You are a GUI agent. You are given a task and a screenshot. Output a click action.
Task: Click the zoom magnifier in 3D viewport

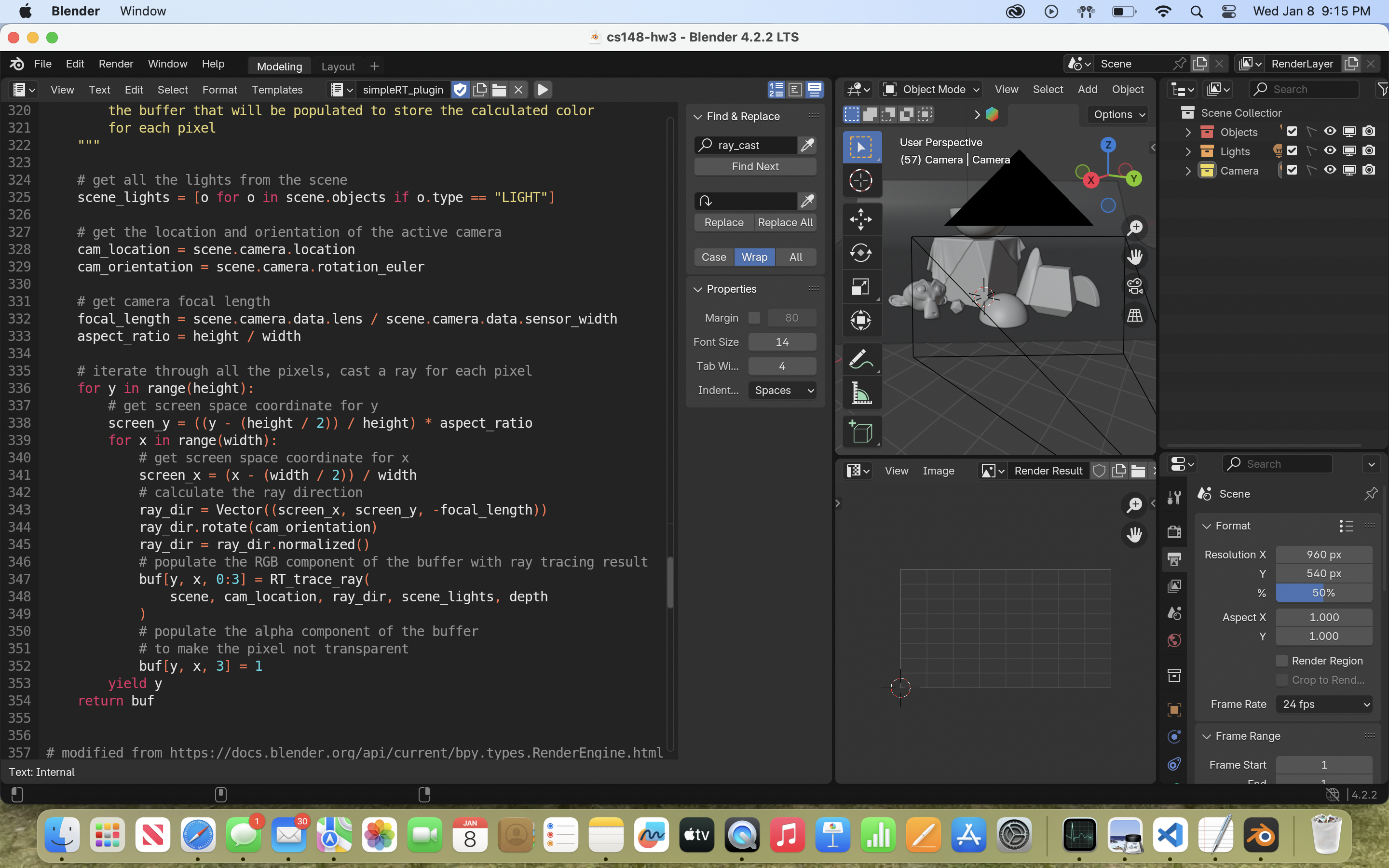tap(1135, 228)
